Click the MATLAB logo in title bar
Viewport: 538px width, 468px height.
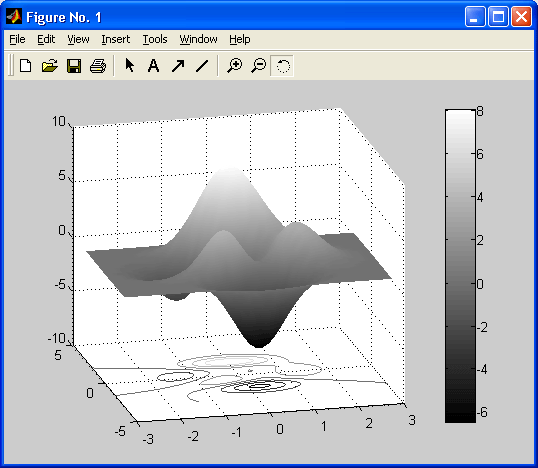(14, 16)
